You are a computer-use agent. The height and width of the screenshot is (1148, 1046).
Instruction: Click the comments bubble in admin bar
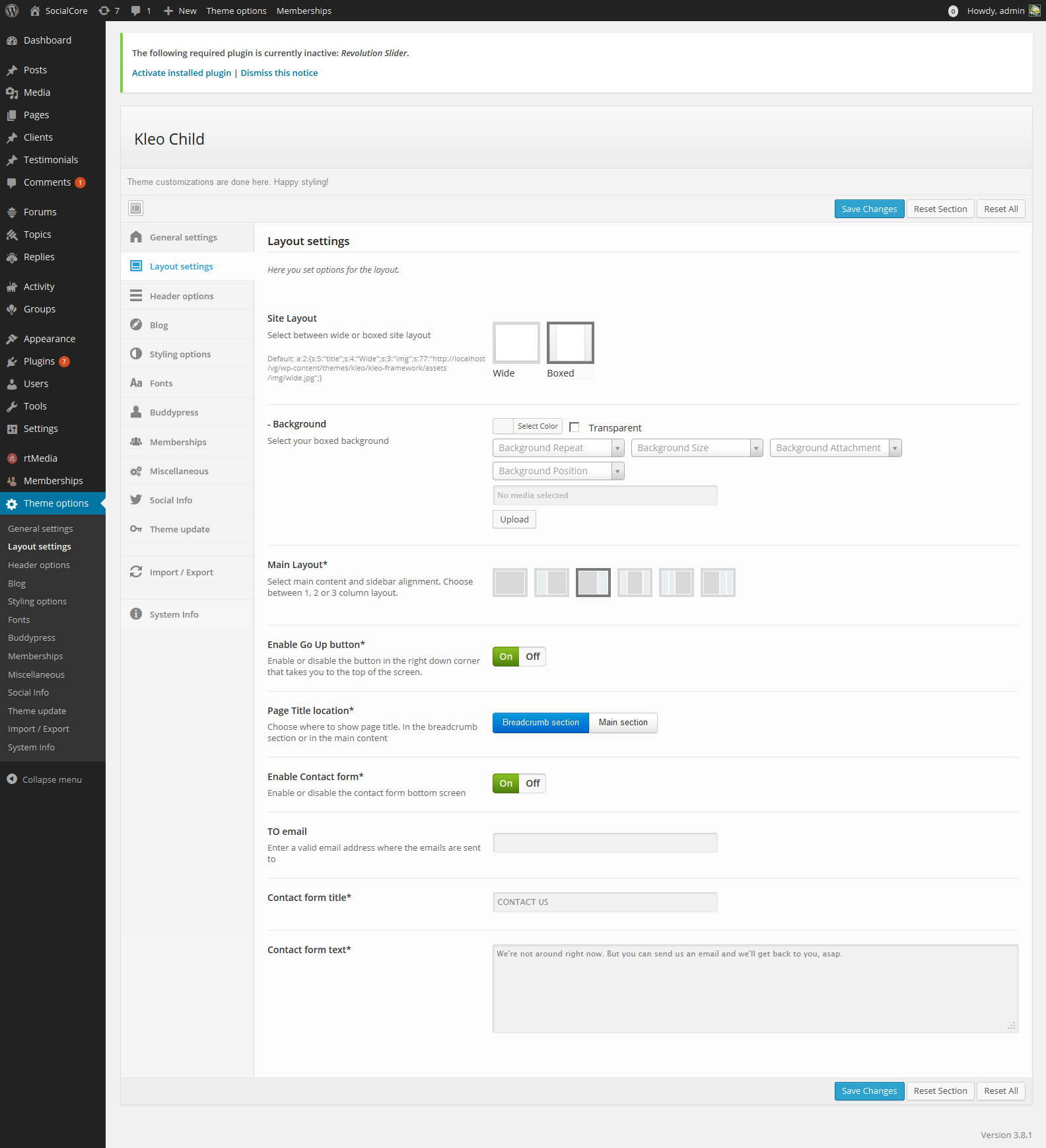click(140, 11)
